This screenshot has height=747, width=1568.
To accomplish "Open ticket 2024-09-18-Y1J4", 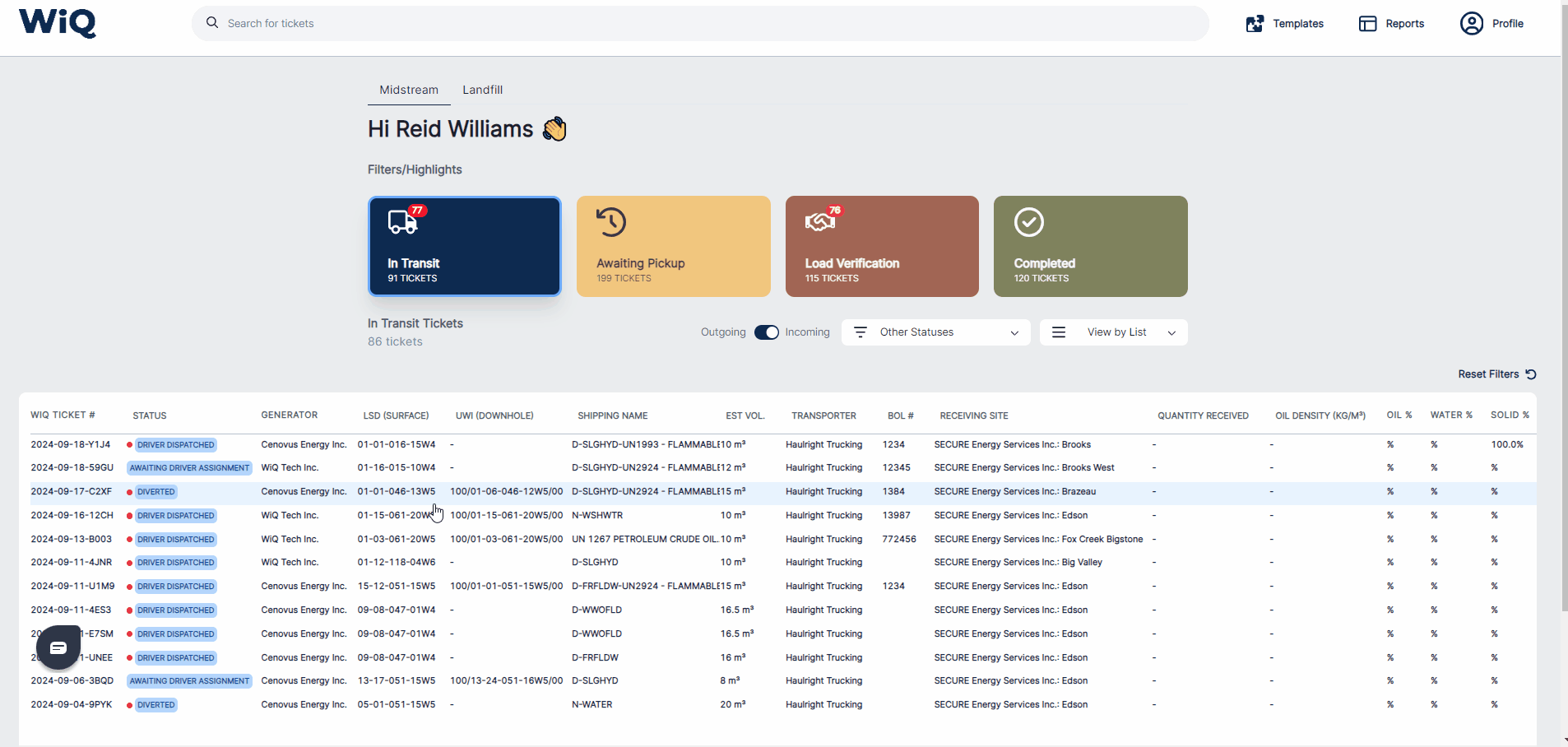I will point(71,444).
